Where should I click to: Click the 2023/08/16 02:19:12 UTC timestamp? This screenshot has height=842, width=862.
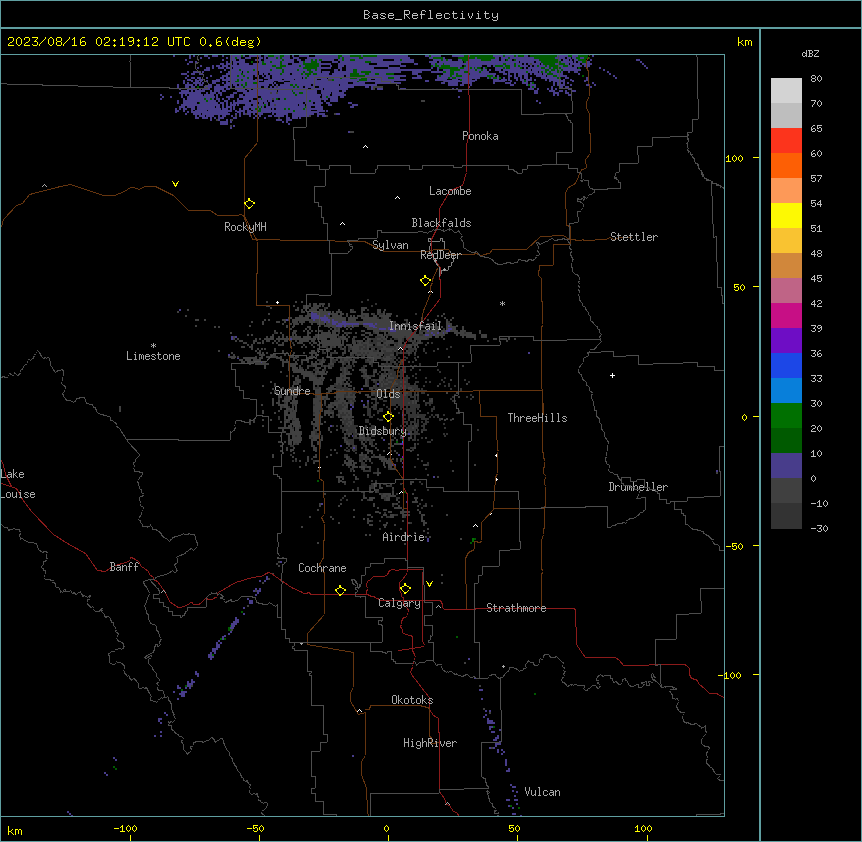click(99, 42)
